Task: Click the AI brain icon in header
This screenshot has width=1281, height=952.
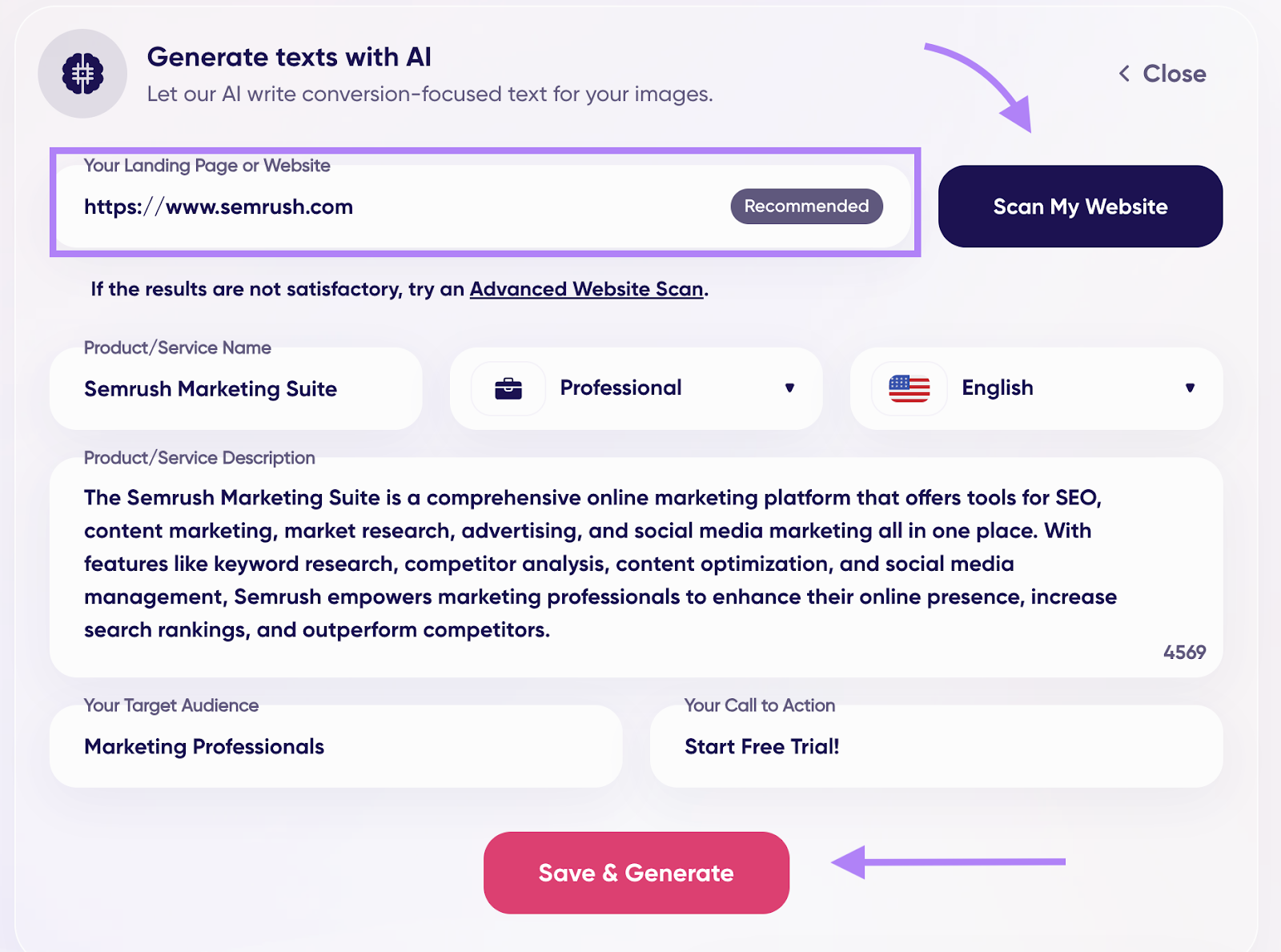Action: point(82,74)
